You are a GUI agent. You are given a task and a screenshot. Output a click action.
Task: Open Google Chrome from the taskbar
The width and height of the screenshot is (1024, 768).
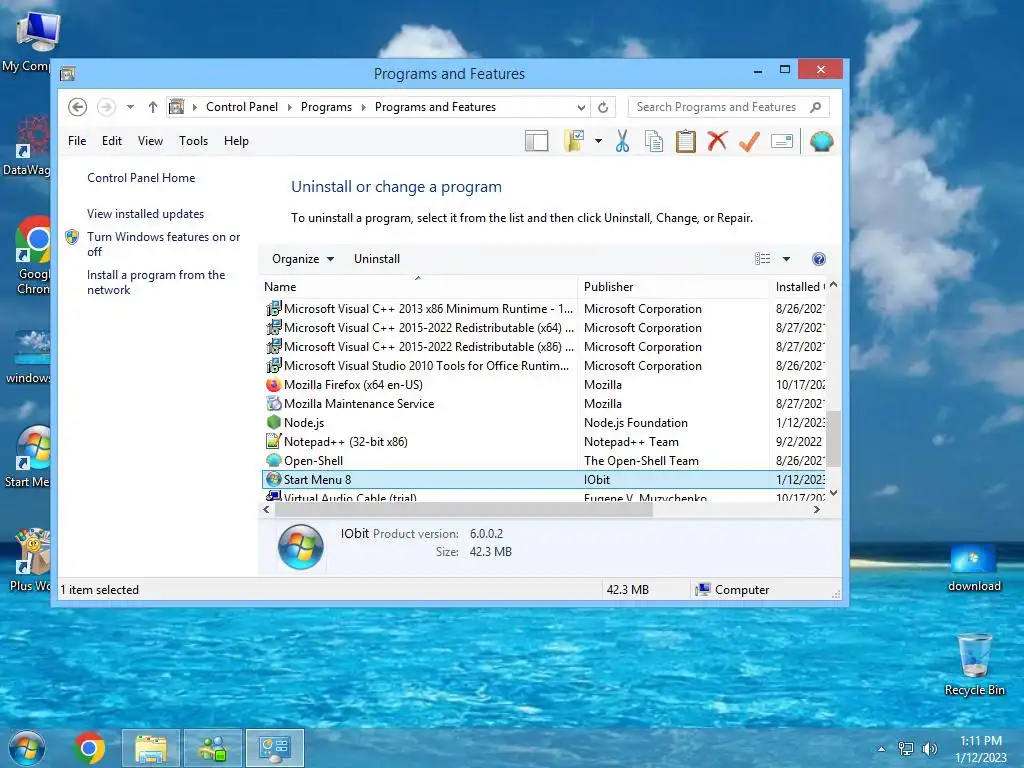[89, 748]
